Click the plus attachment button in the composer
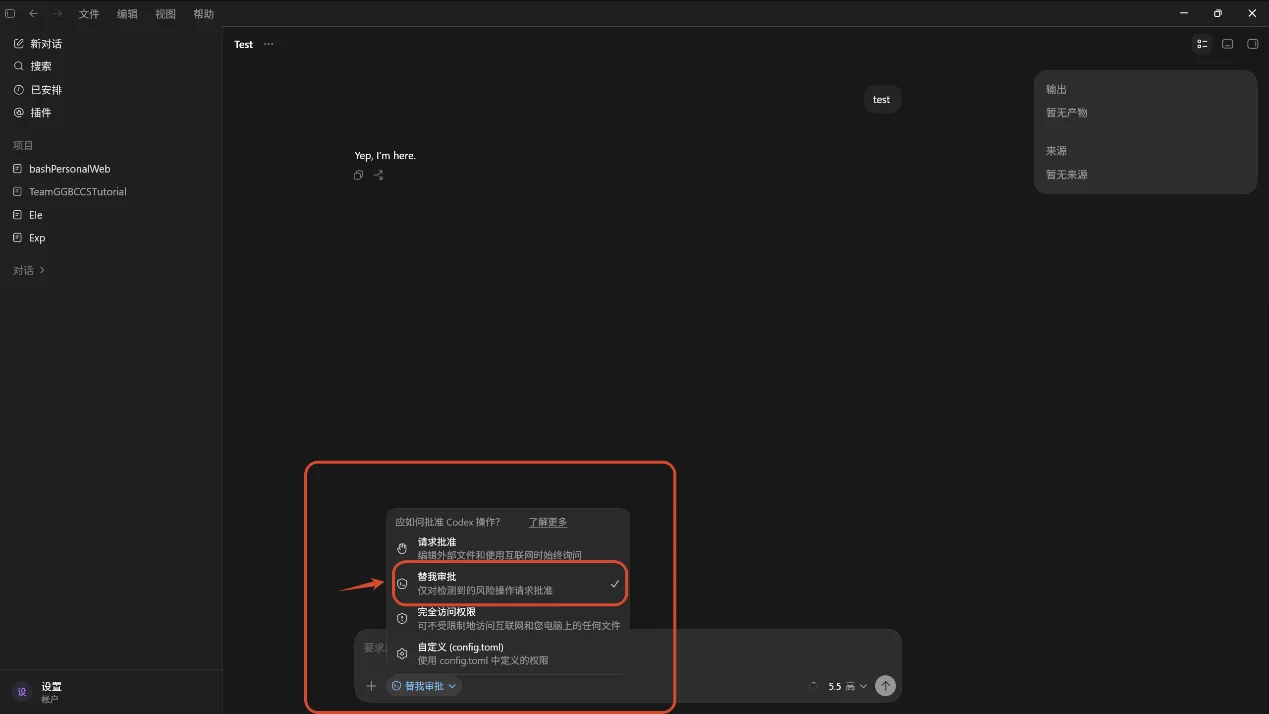1269x714 pixels. click(371, 686)
